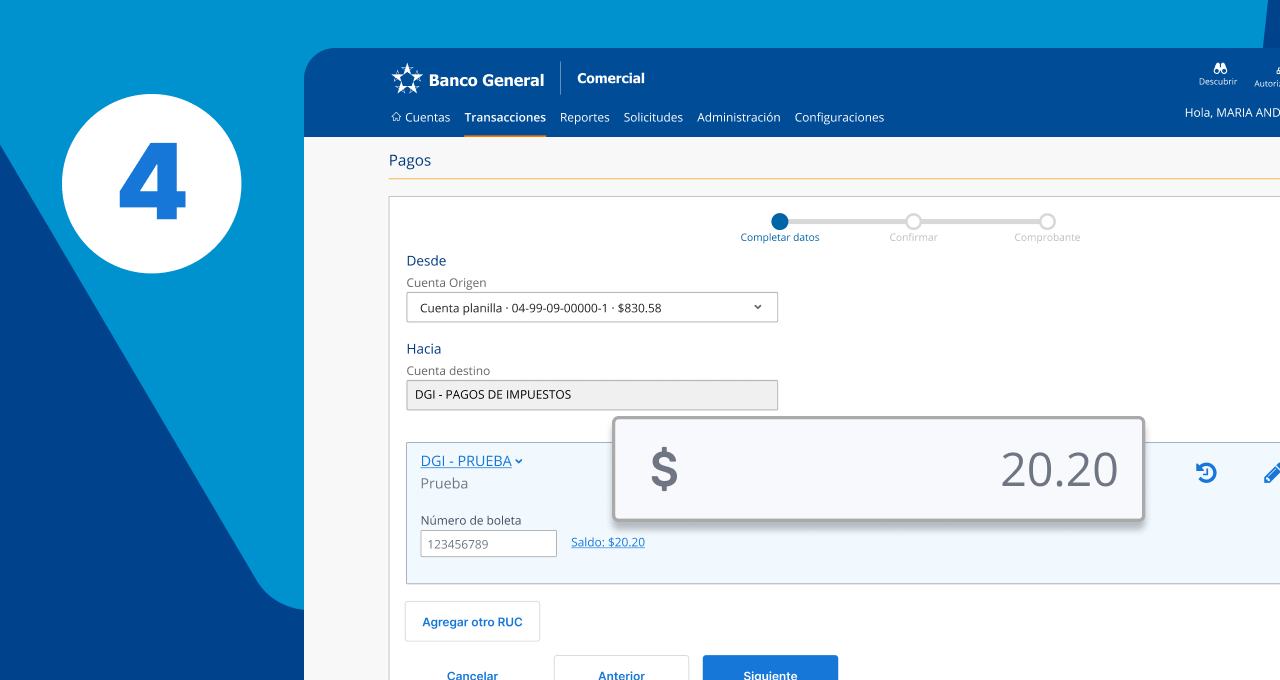Open Descubrir binoculars icon
Image resolution: width=1280 pixels, height=680 pixels.
(x=1219, y=69)
